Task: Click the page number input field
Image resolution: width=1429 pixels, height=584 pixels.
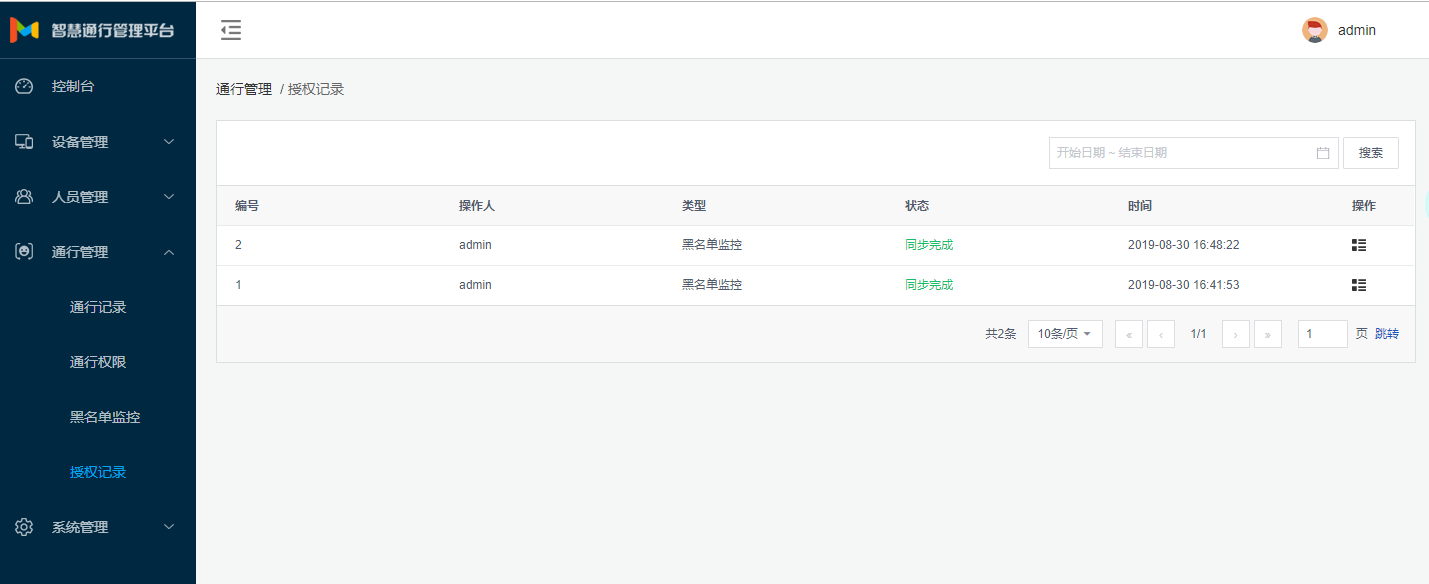Action: (1322, 334)
